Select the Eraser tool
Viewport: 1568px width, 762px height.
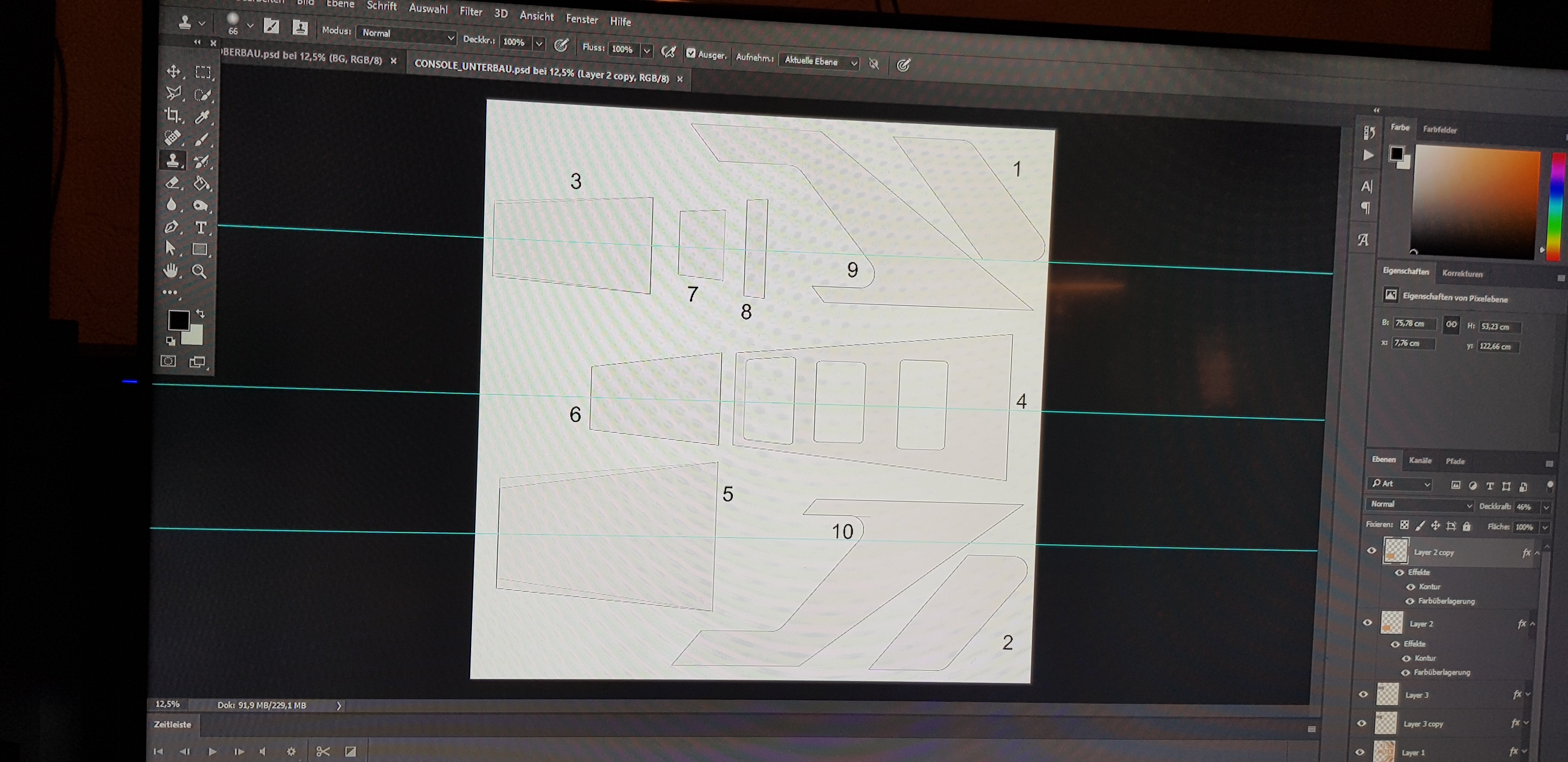pos(172,183)
